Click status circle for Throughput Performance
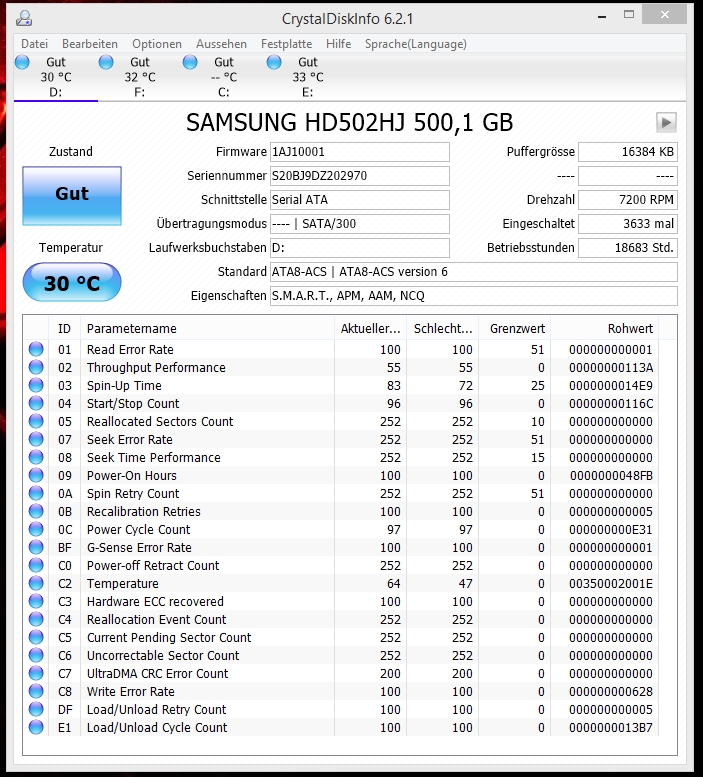This screenshot has width=703, height=777. click(36, 367)
